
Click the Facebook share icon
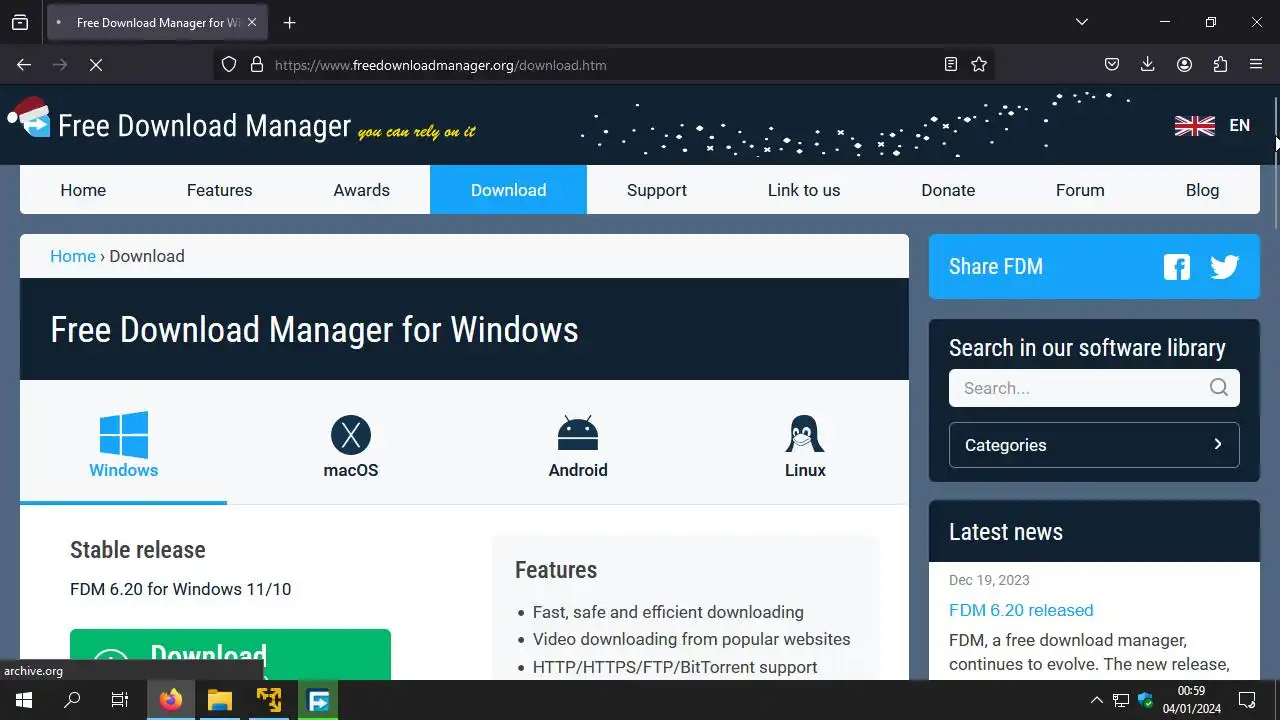[1177, 267]
